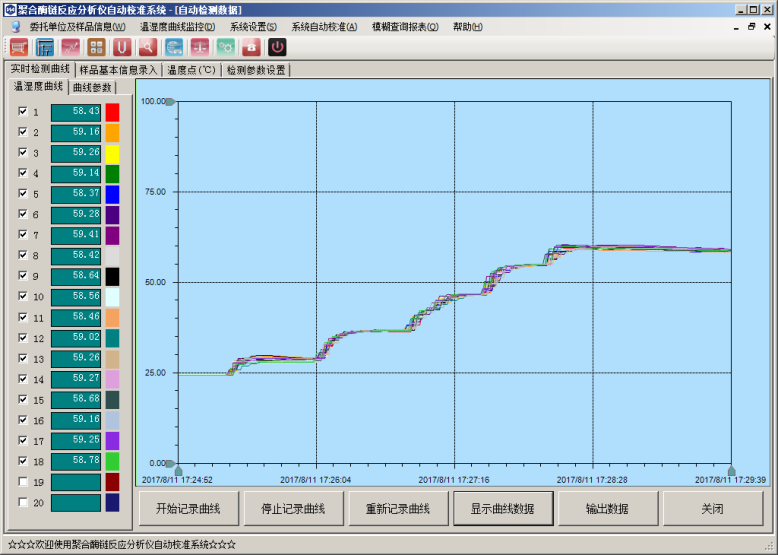Click the red lock toolbar icon
The width and height of the screenshot is (778, 555).
[252, 46]
